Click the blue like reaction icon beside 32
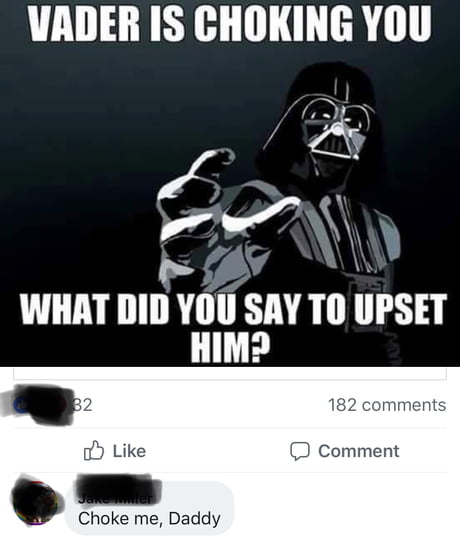 20,405
